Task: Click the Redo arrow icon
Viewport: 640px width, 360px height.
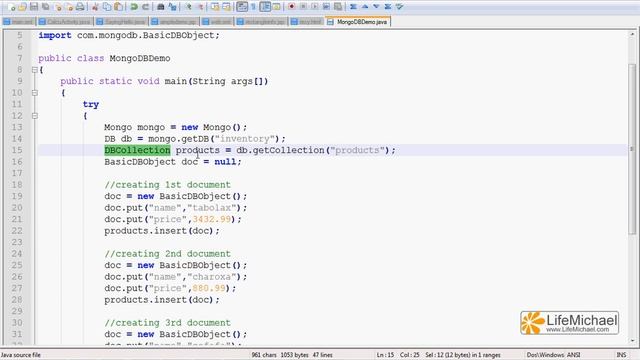Action: pos(145,7)
